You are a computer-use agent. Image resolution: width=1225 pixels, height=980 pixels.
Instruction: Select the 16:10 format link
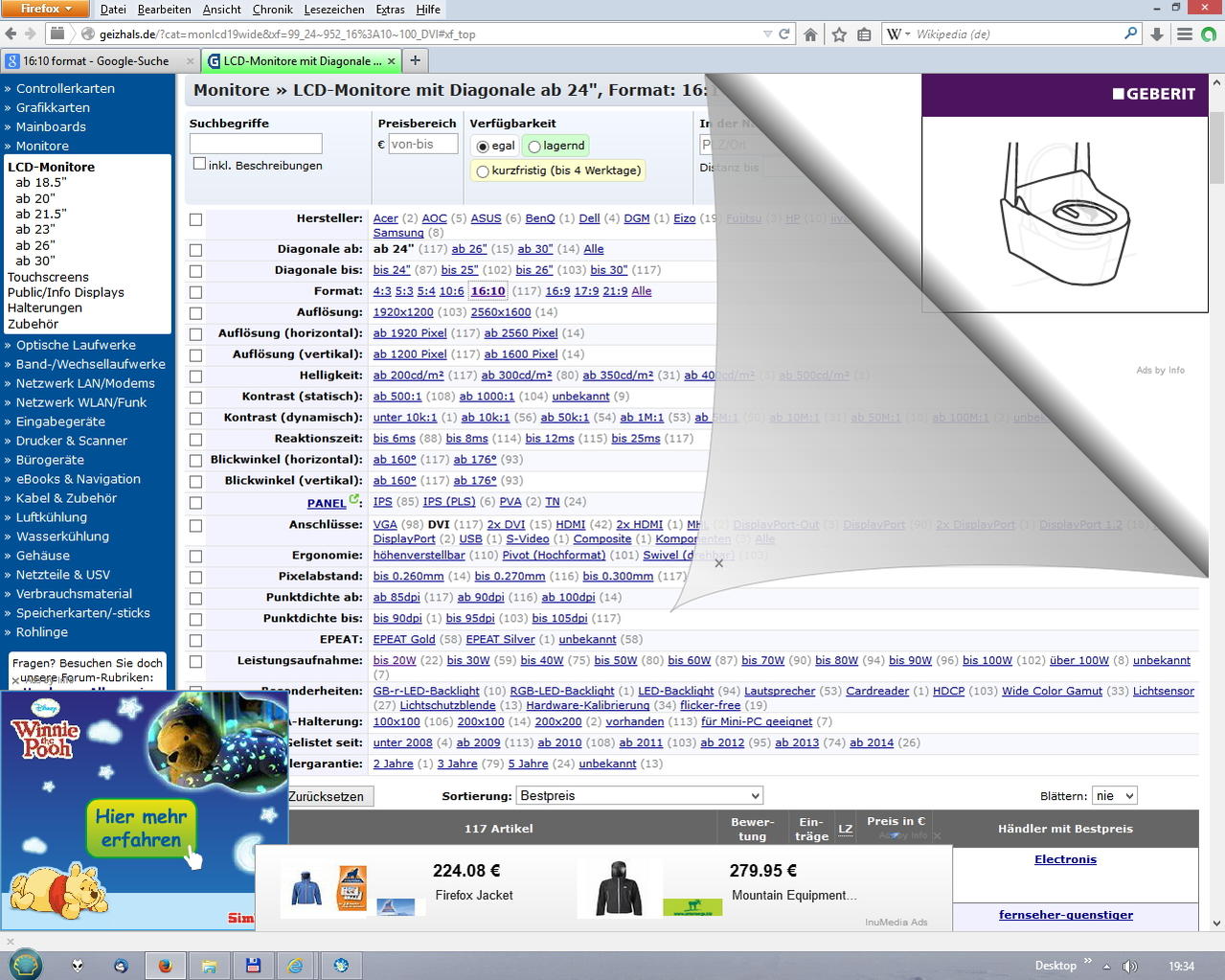click(488, 291)
